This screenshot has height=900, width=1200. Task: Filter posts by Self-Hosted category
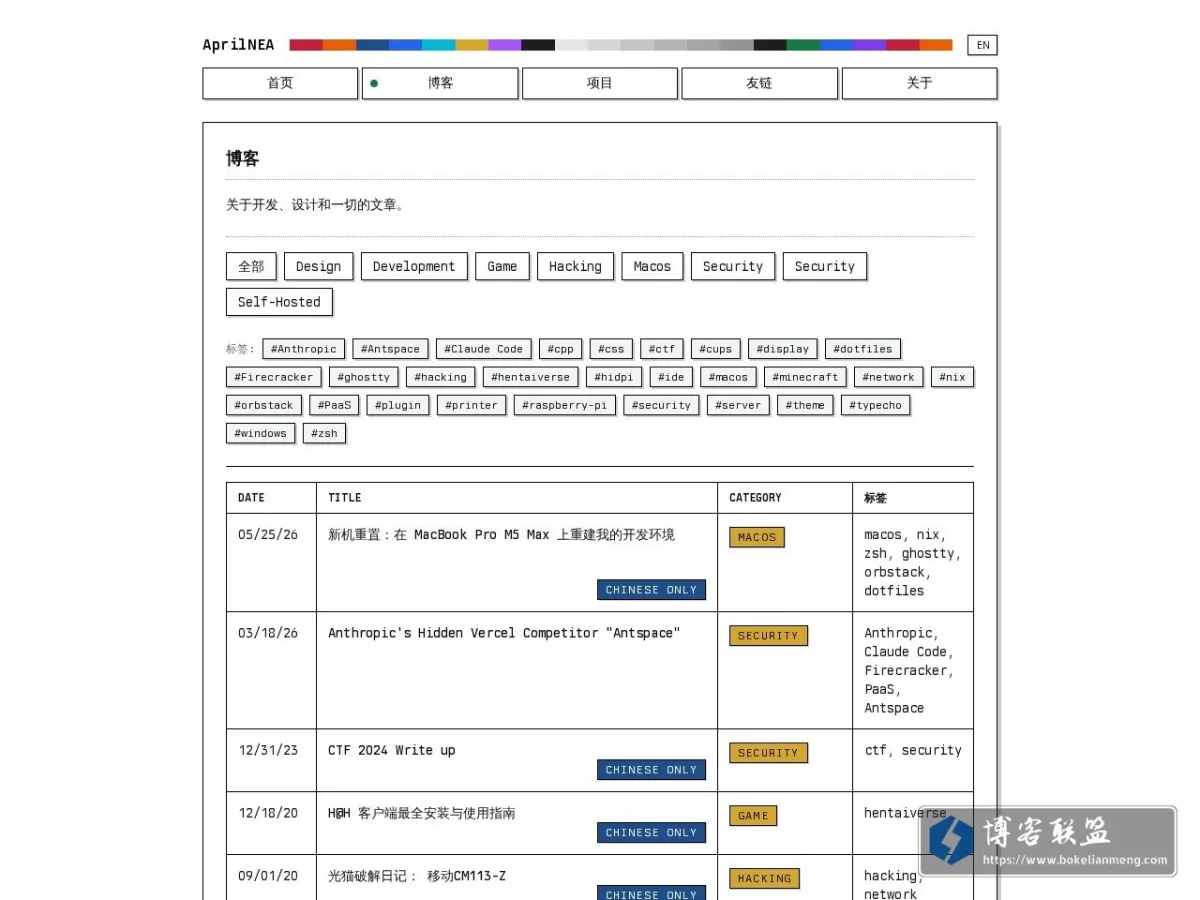(x=279, y=301)
